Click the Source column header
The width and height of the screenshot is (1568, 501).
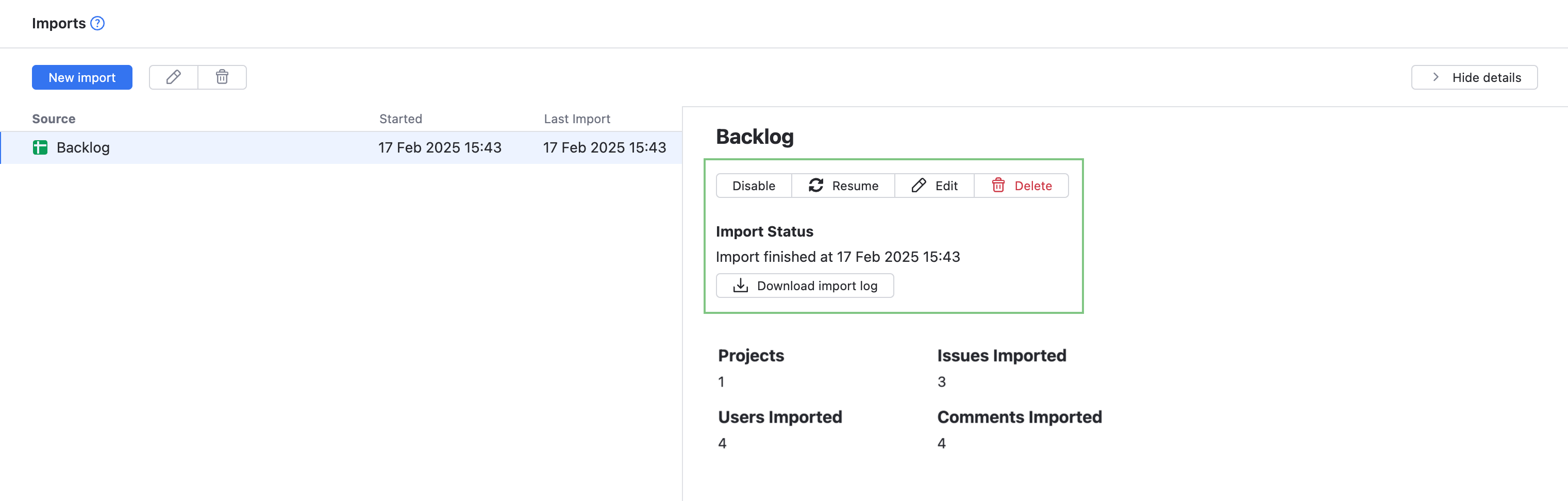[54, 119]
